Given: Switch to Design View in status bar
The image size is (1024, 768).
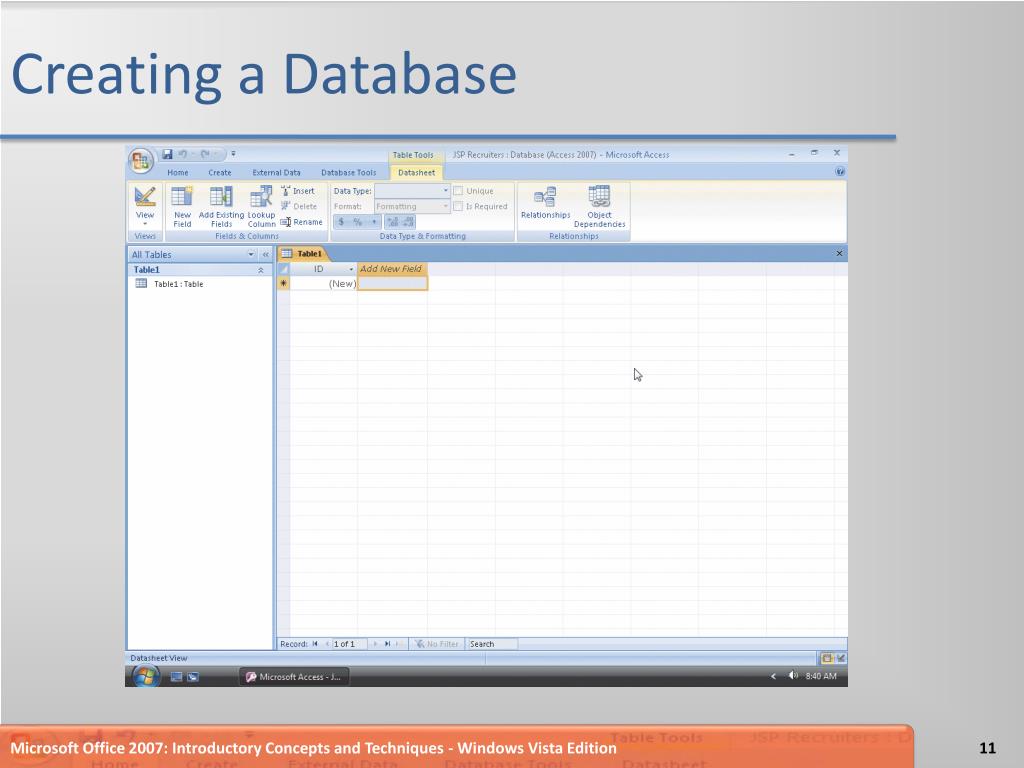Looking at the screenshot, I should coord(840,658).
